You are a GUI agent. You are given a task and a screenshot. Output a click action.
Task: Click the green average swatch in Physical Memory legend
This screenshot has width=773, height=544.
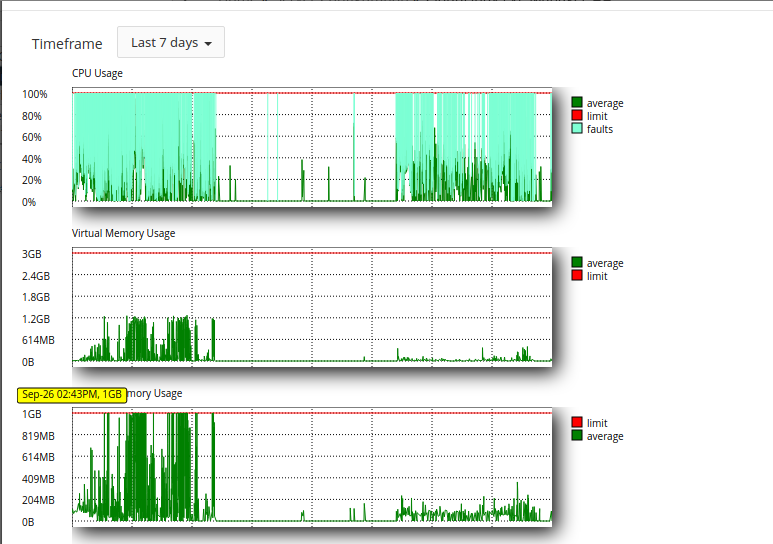[577, 435]
